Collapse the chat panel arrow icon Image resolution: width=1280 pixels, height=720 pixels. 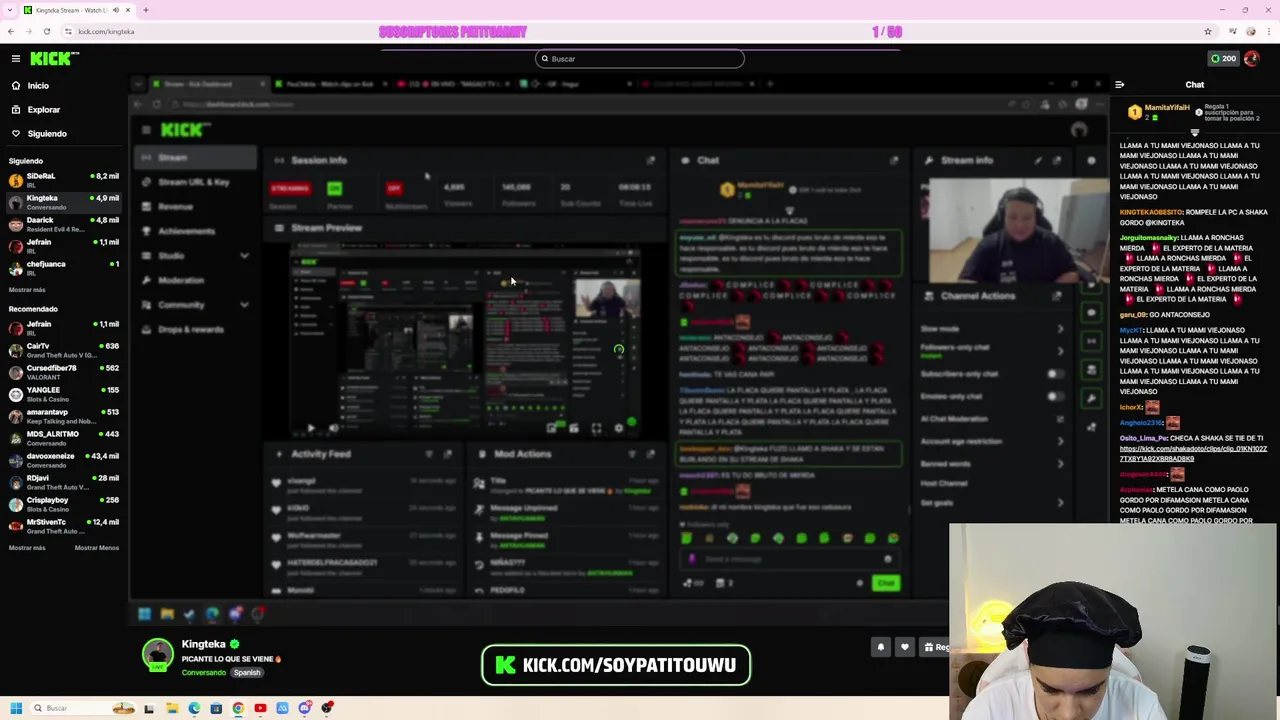[x=1119, y=85]
